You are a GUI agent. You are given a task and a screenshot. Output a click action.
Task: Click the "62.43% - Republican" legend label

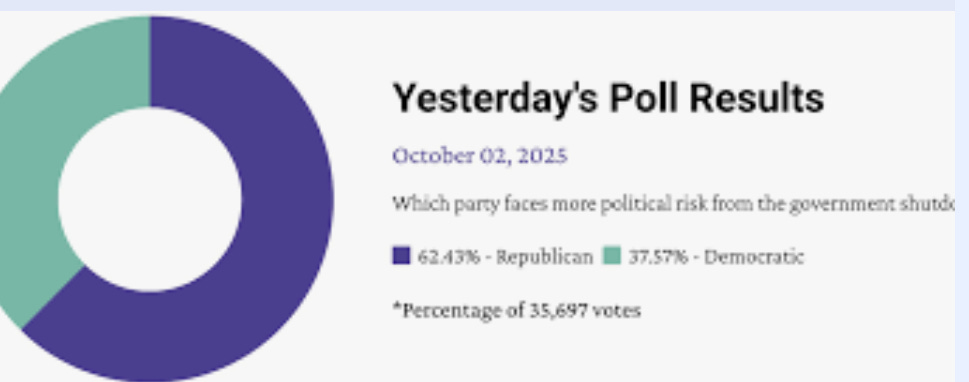pos(506,256)
